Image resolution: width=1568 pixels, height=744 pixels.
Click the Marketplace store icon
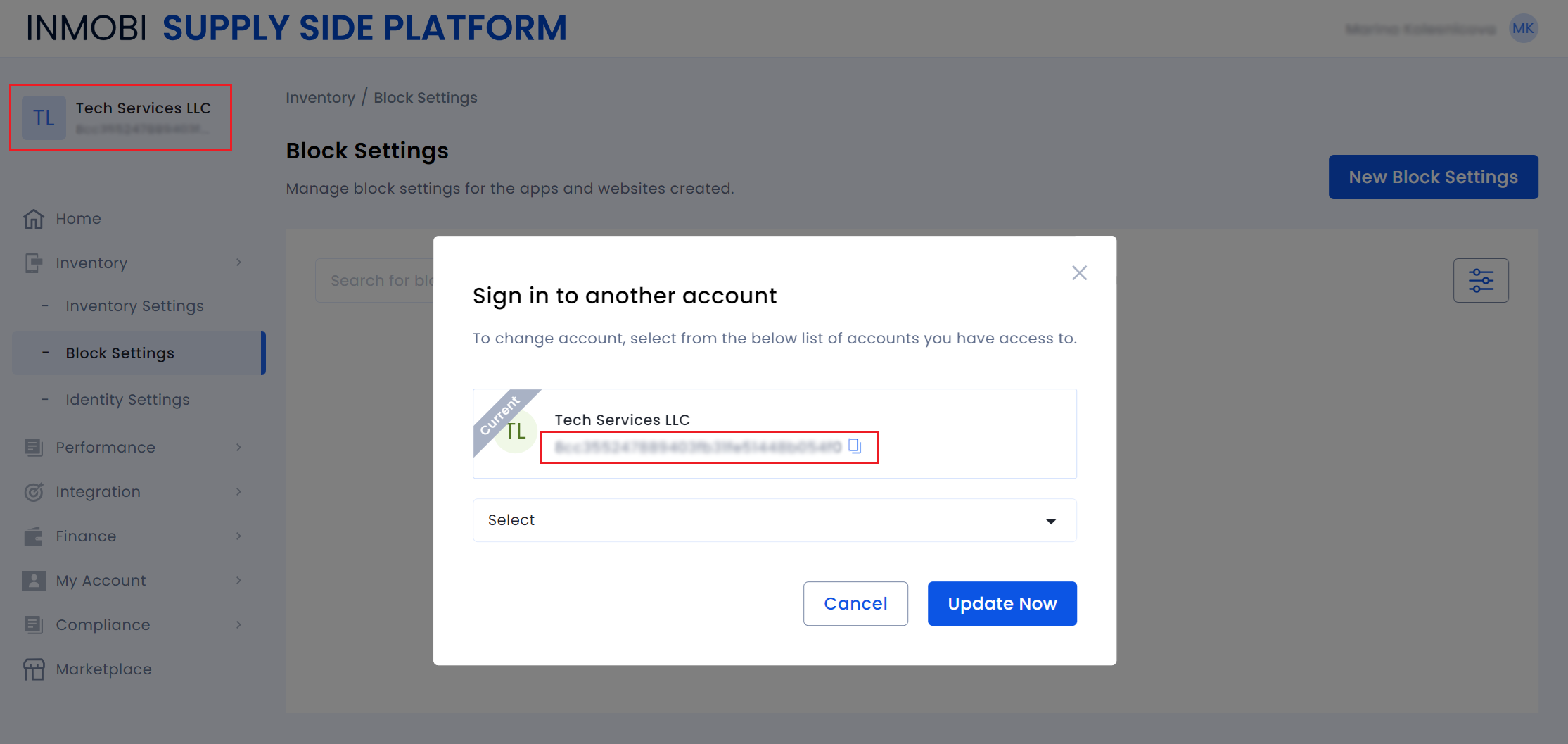pyautogui.click(x=34, y=669)
